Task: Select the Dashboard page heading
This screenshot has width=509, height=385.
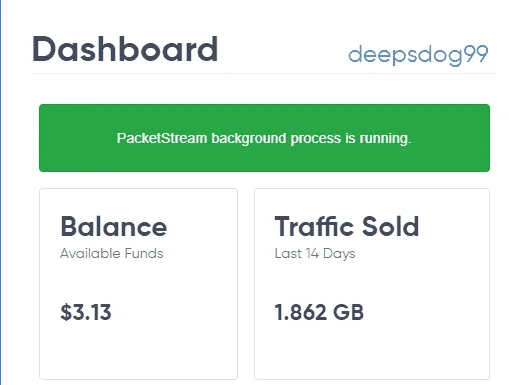Action: pyautogui.click(x=125, y=49)
